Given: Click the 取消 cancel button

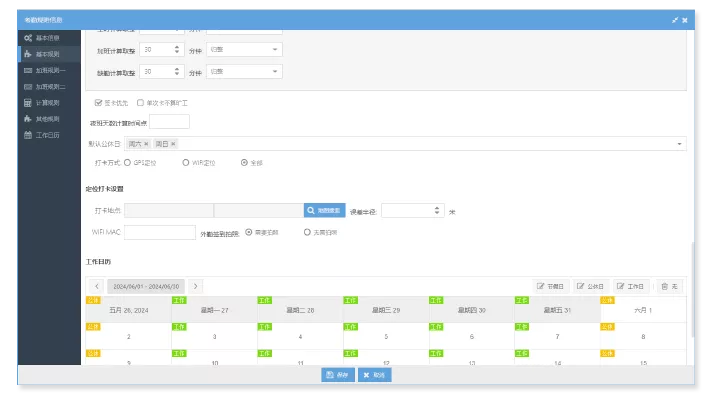Looking at the screenshot, I should pyautogui.click(x=375, y=375).
